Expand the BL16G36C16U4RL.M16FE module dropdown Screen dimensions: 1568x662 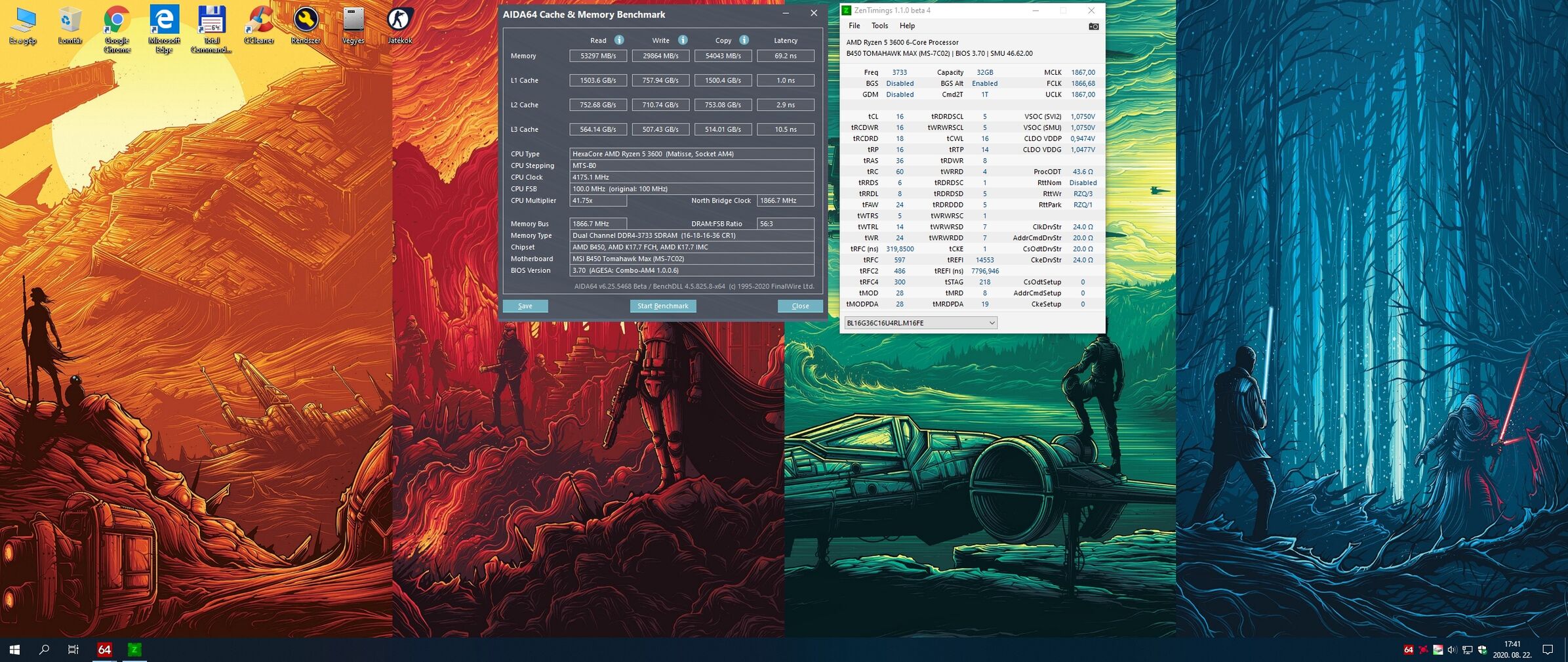[x=921, y=323]
